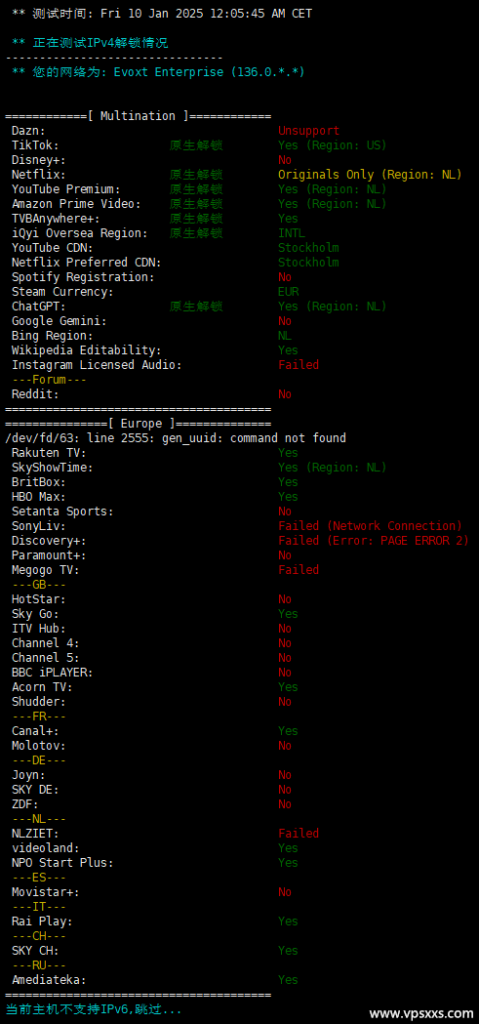Click the YouTube CDN Stockholm value
The image size is (479, 1024).
pyautogui.click(x=308, y=248)
